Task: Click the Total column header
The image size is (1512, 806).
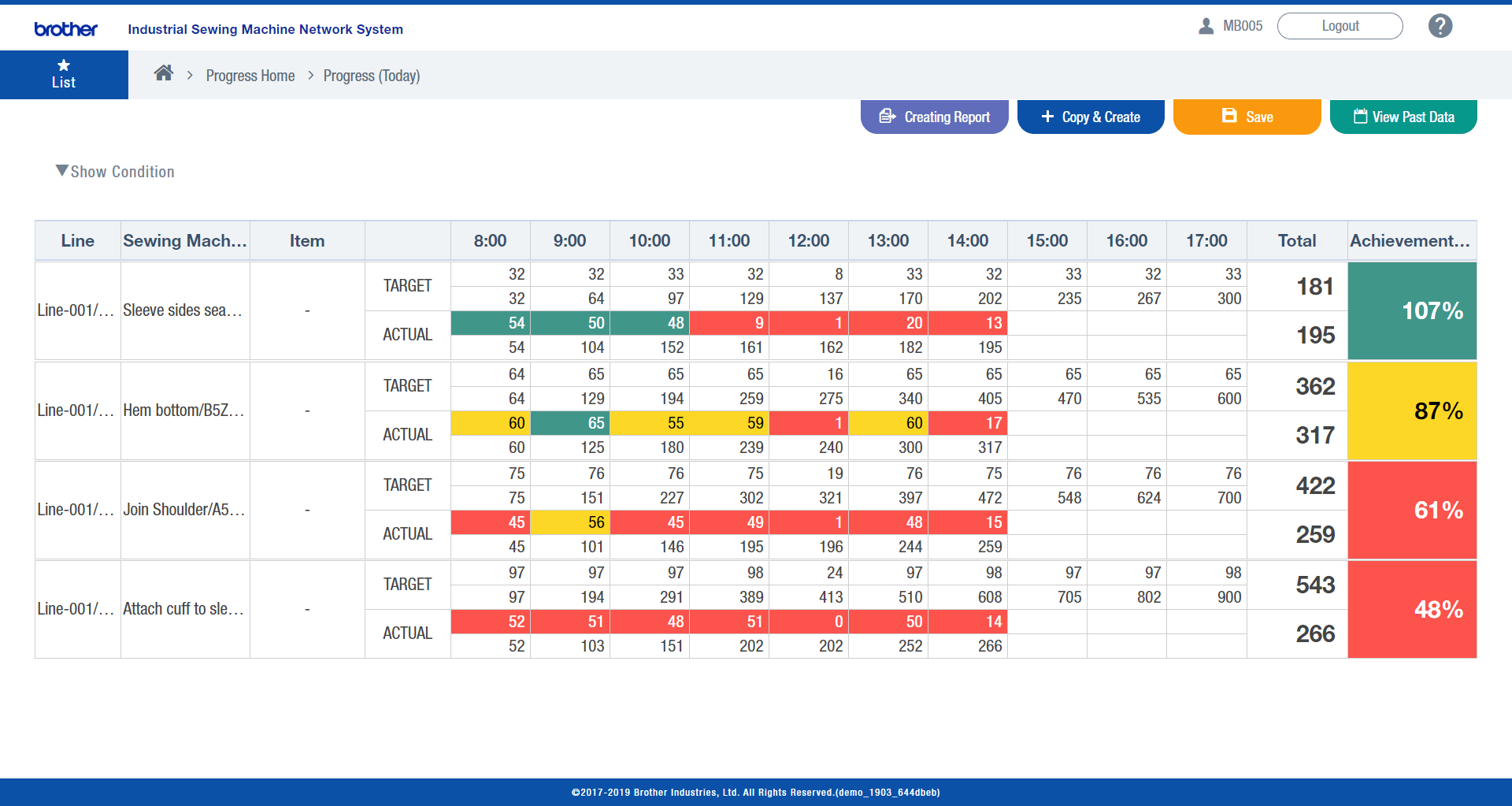Action: [x=1296, y=240]
